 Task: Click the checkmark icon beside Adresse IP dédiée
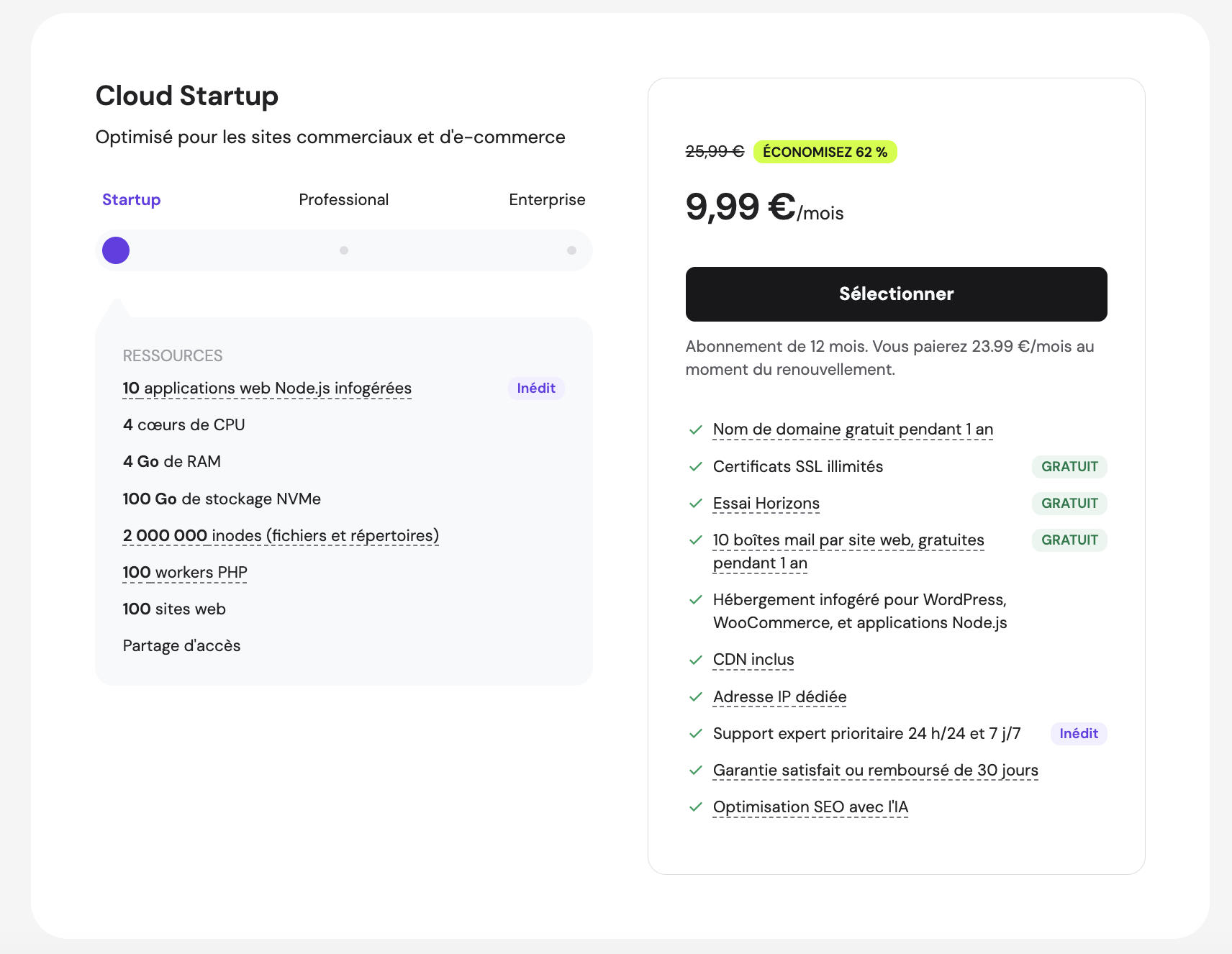coord(695,697)
